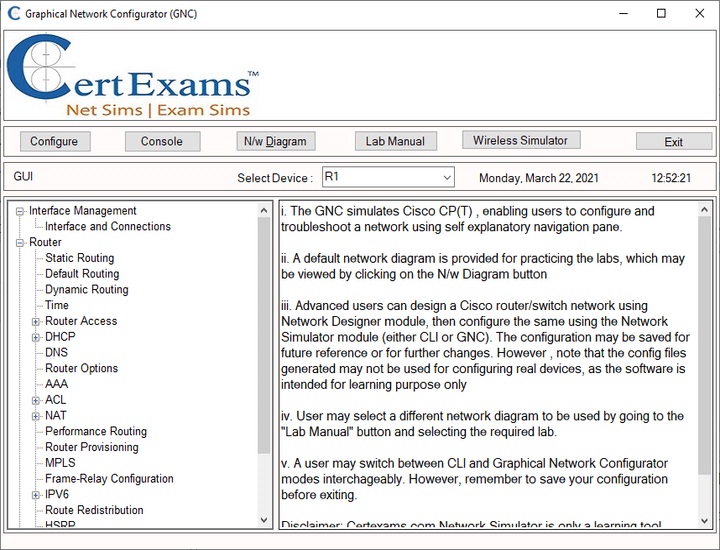The image size is (720, 550).
Task: Open the Select Device dropdown showing R1
Action: (x=388, y=177)
